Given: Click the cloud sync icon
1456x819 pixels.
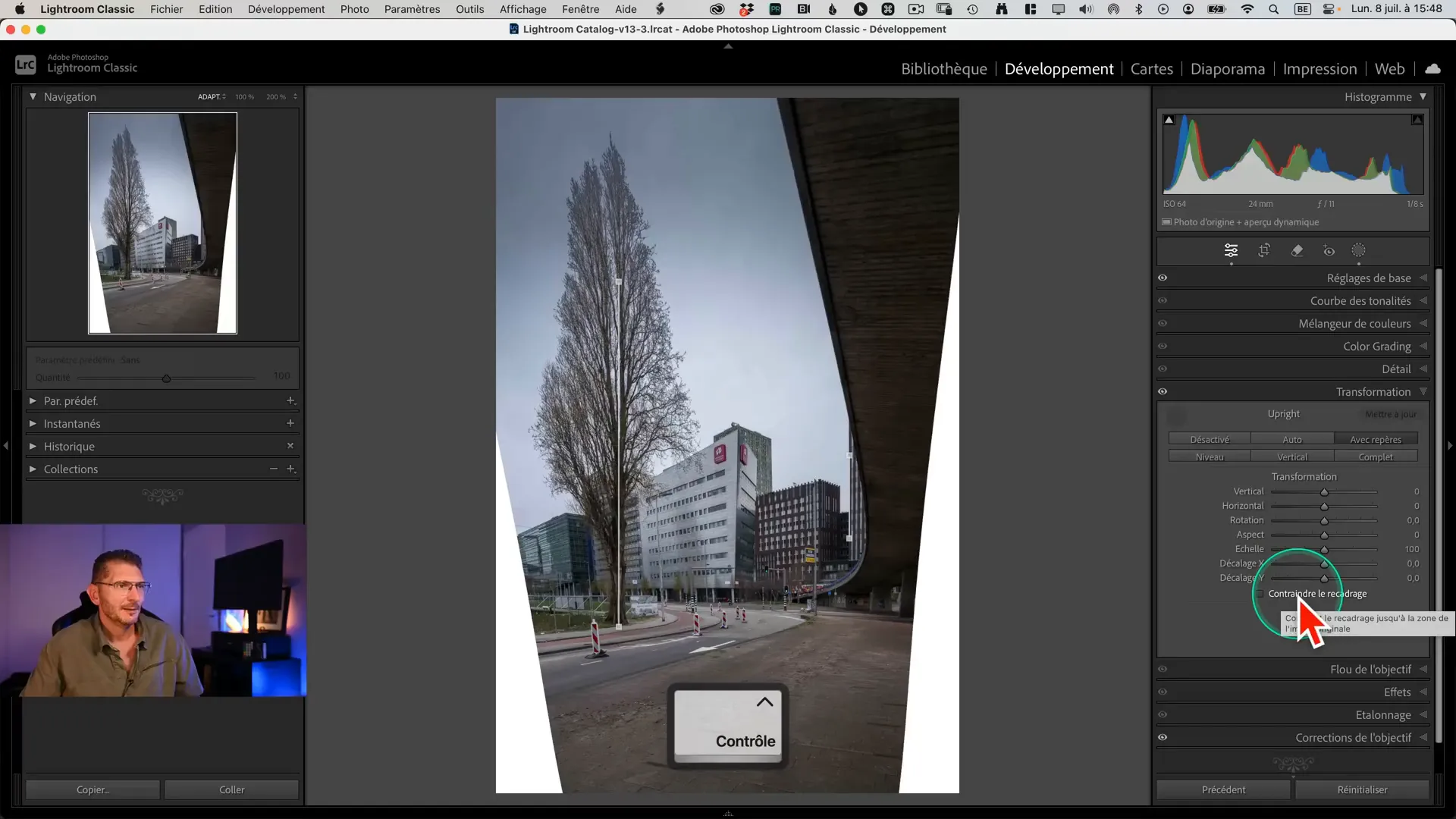Looking at the screenshot, I should coord(1432,69).
